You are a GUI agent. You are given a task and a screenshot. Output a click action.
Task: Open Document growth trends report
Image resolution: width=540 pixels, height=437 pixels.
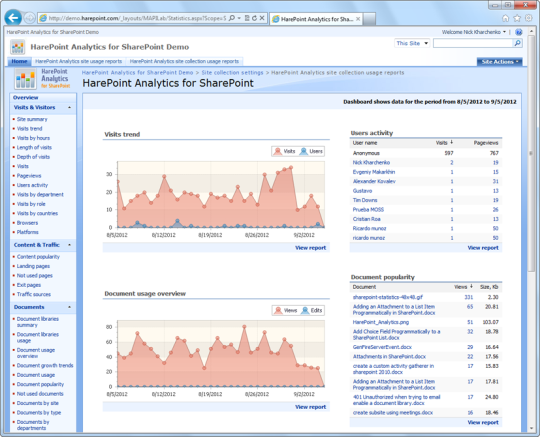(45, 365)
